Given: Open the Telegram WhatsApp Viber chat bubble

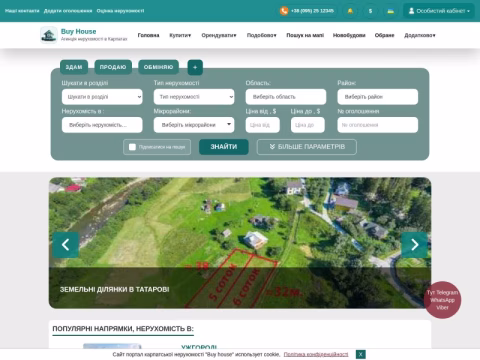Looking at the screenshot, I should click(x=442, y=300).
